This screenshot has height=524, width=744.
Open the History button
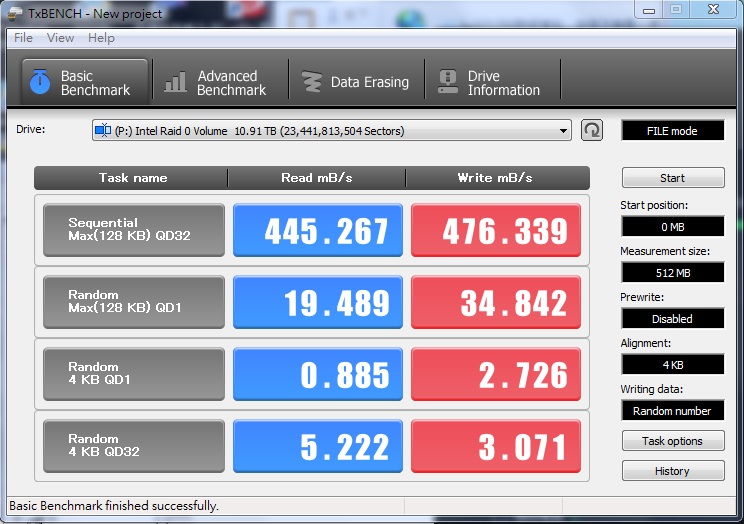673,470
